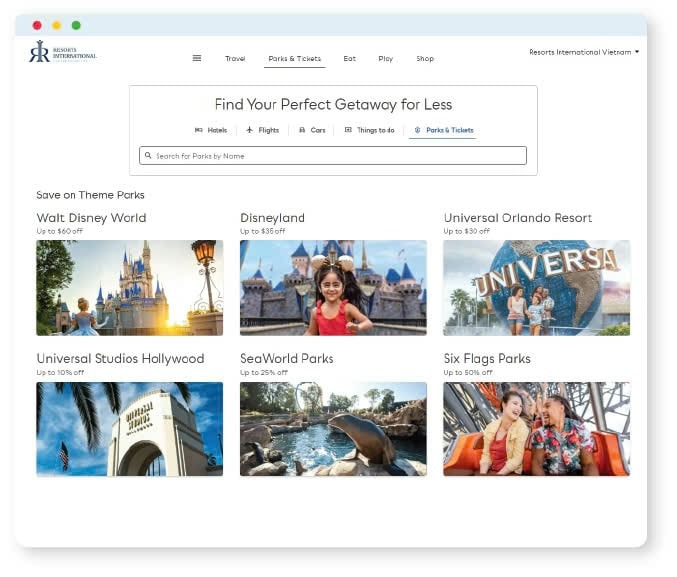This screenshot has width=677, height=577.
Task: Click the 'Up to $35 off' text
Action: coord(263,231)
